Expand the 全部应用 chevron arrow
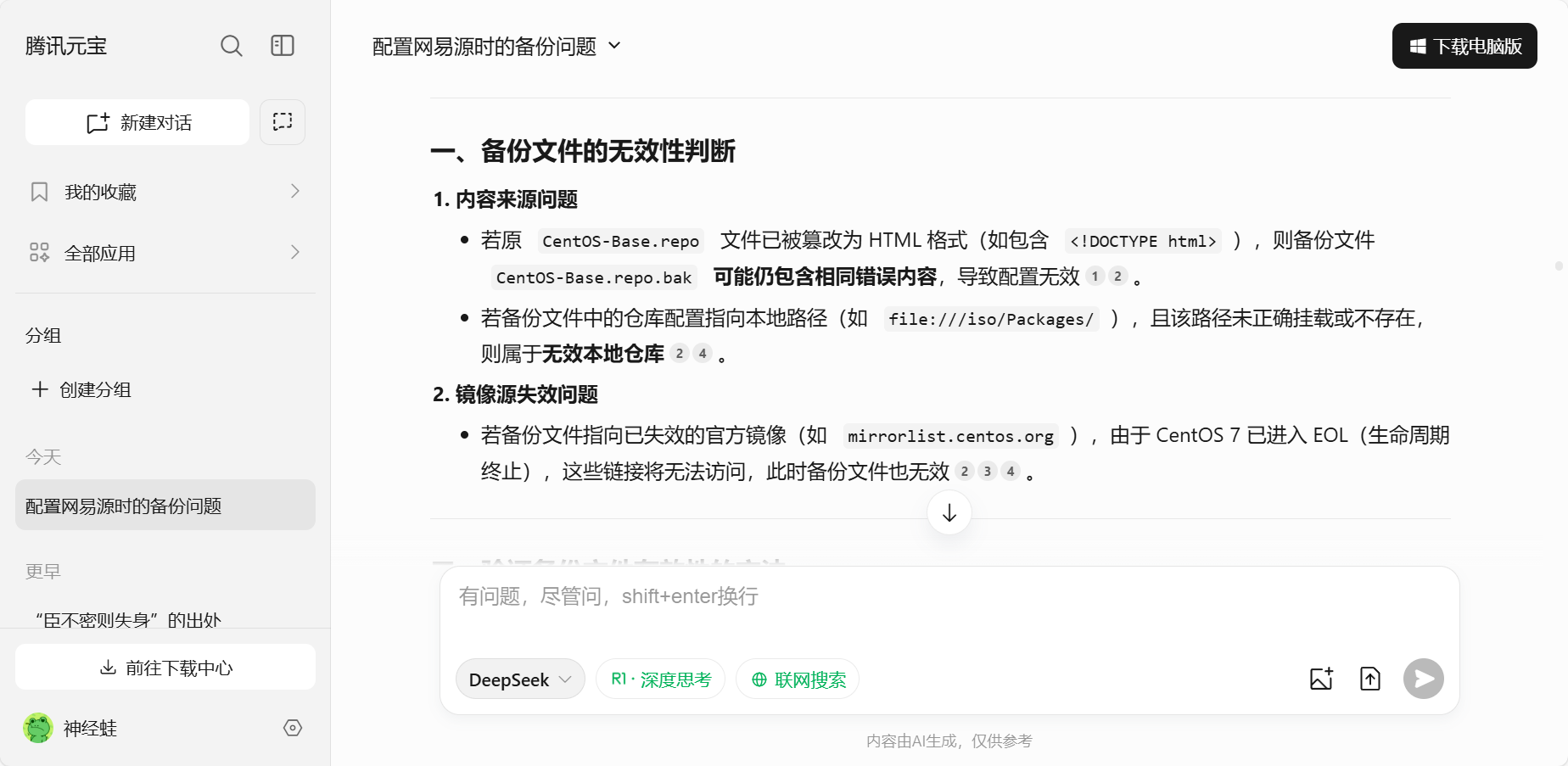This screenshot has width=1568, height=766. (x=294, y=253)
